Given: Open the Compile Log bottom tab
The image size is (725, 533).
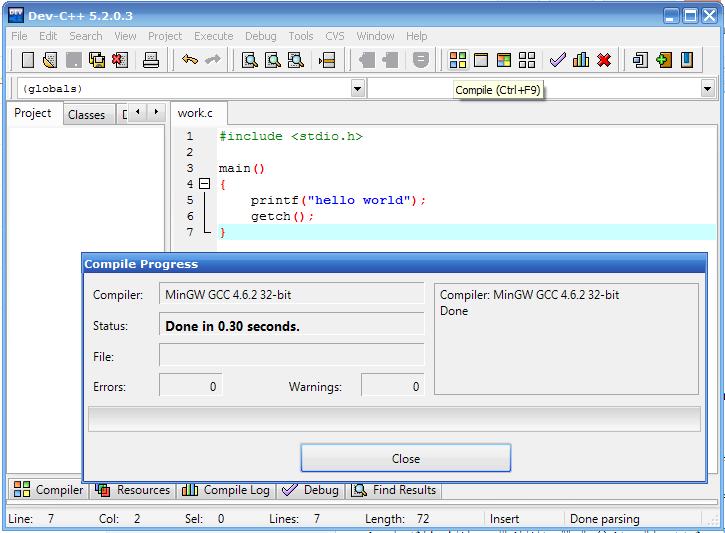Looking at the screenshot, I should click(226, 490).
